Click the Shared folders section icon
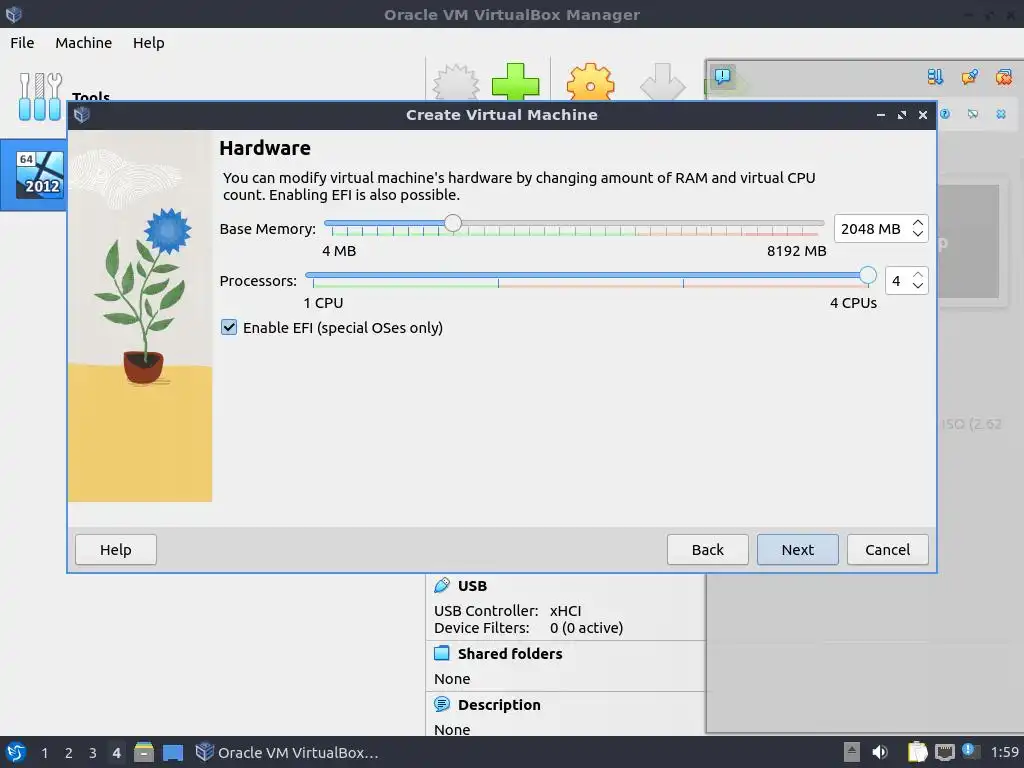 442,653
